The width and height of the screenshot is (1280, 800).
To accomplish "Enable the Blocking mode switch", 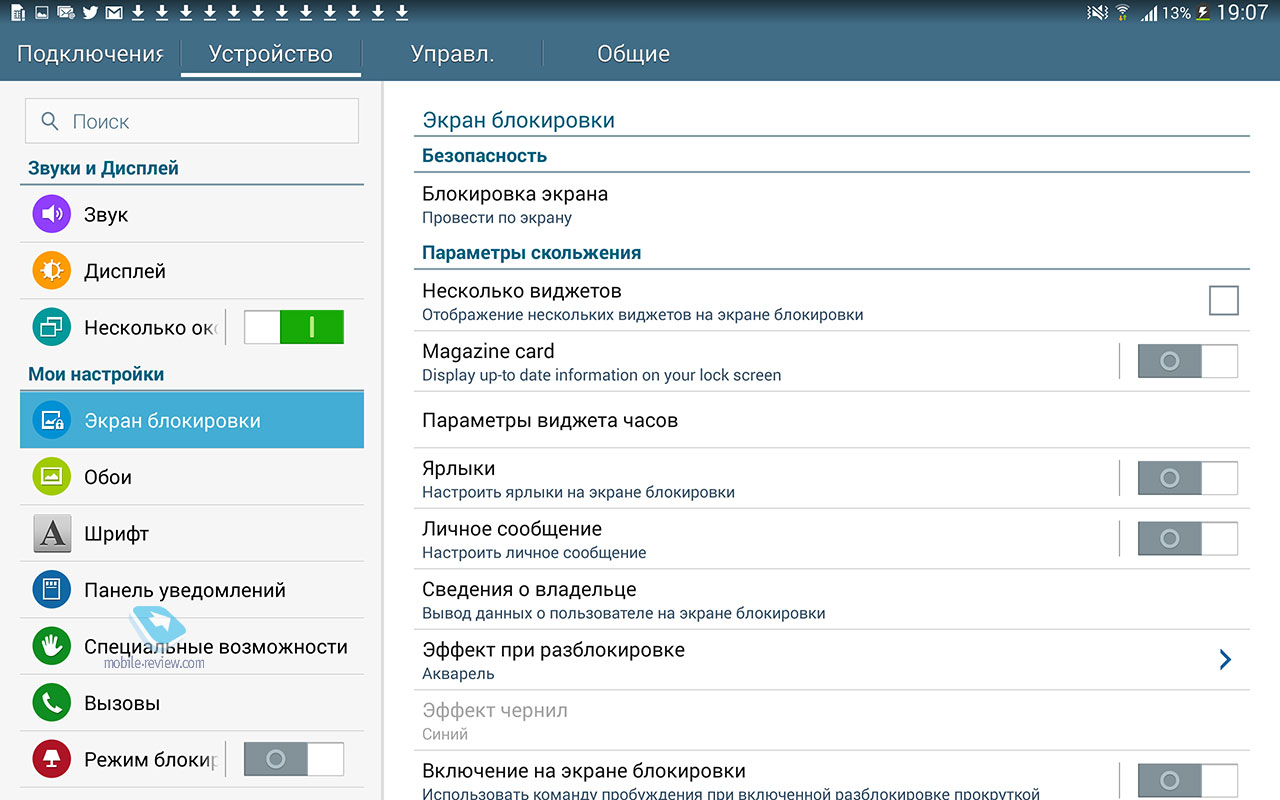I will tap(294, 759).
